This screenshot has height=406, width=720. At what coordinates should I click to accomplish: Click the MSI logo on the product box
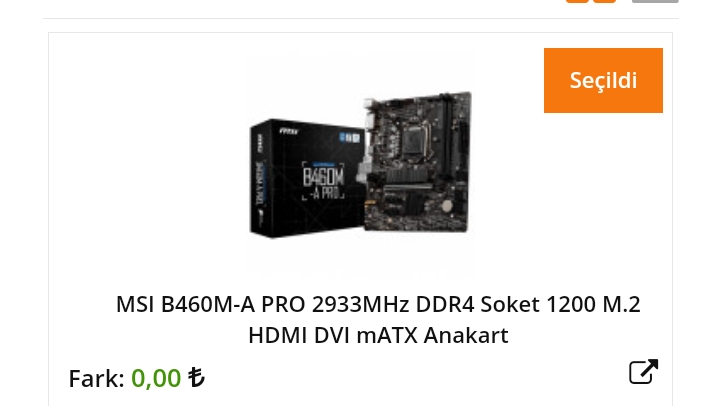pos(289,132)
